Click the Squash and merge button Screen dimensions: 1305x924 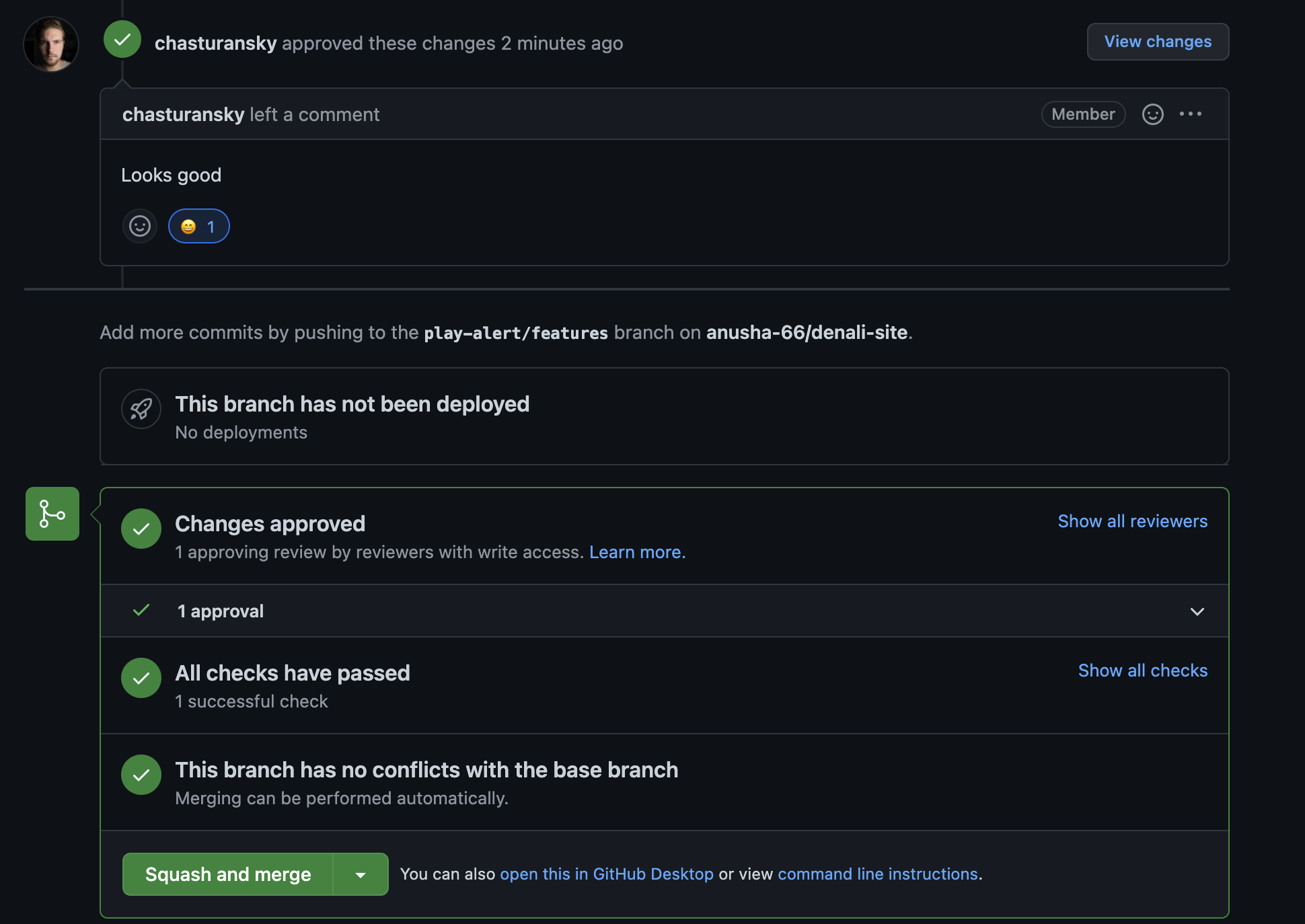point(227,874)
